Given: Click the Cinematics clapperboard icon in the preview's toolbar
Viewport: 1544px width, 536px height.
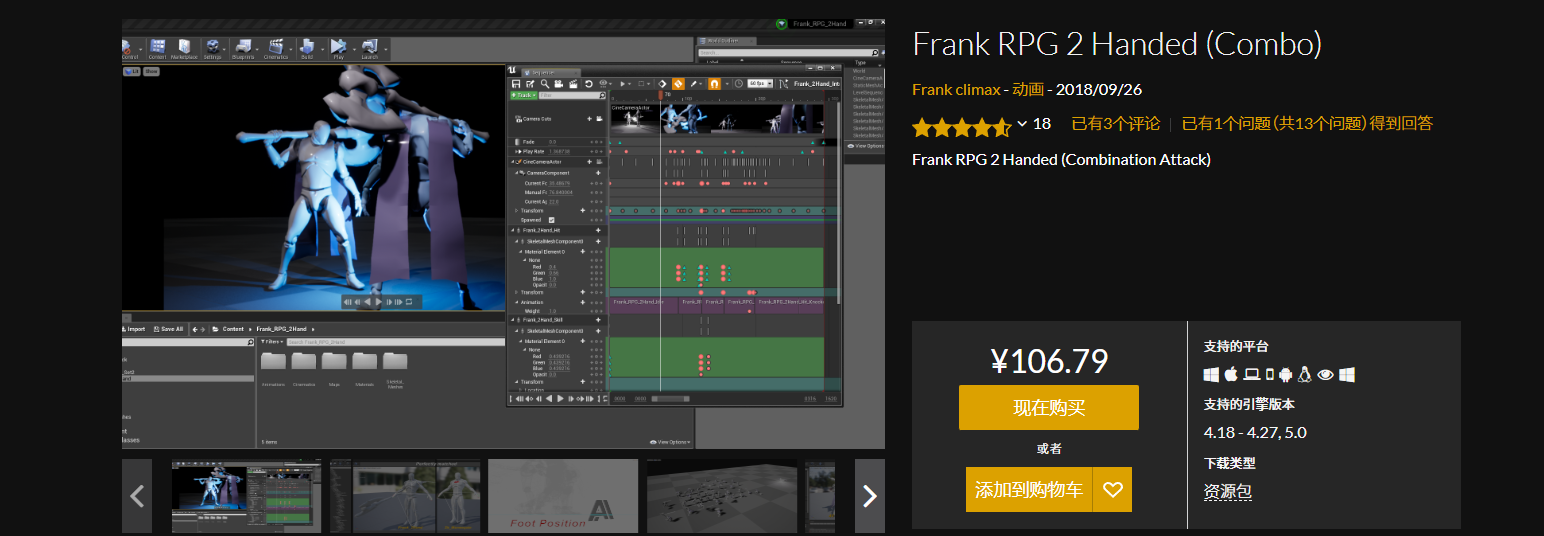Looking at the screenshot, I should point(276,48).
